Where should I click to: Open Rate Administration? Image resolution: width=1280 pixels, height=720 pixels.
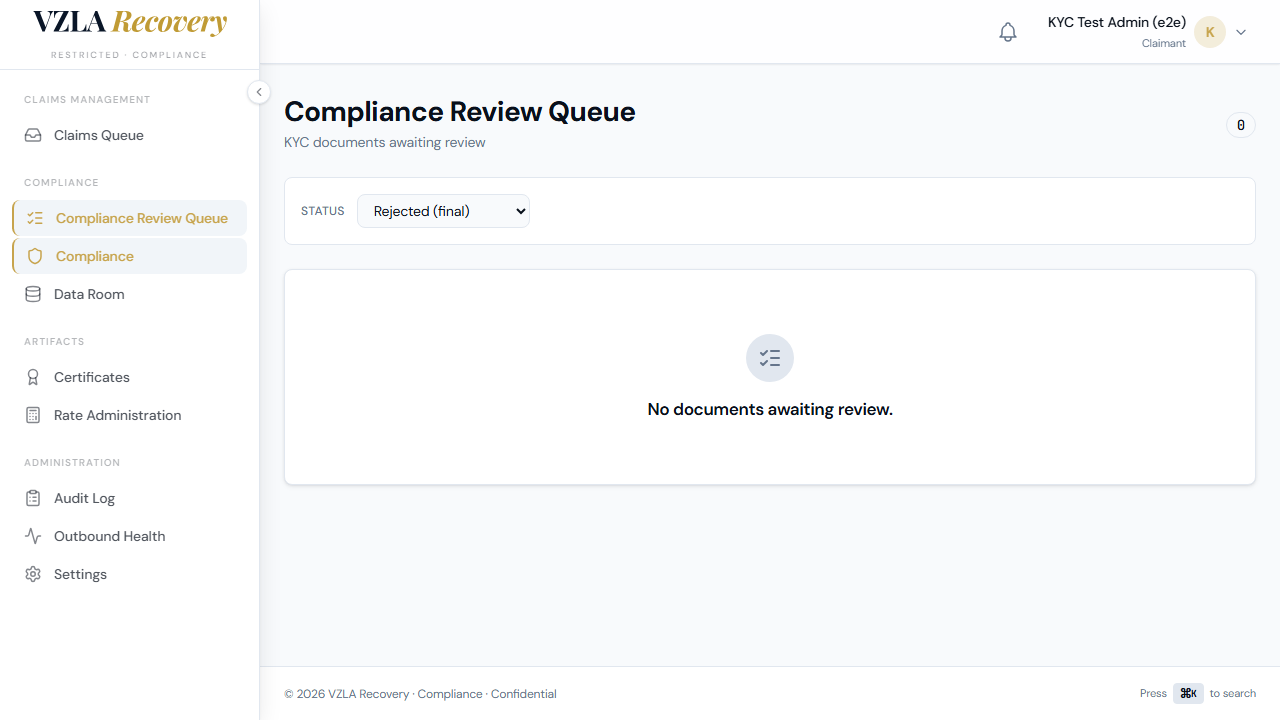coord(130,415)
